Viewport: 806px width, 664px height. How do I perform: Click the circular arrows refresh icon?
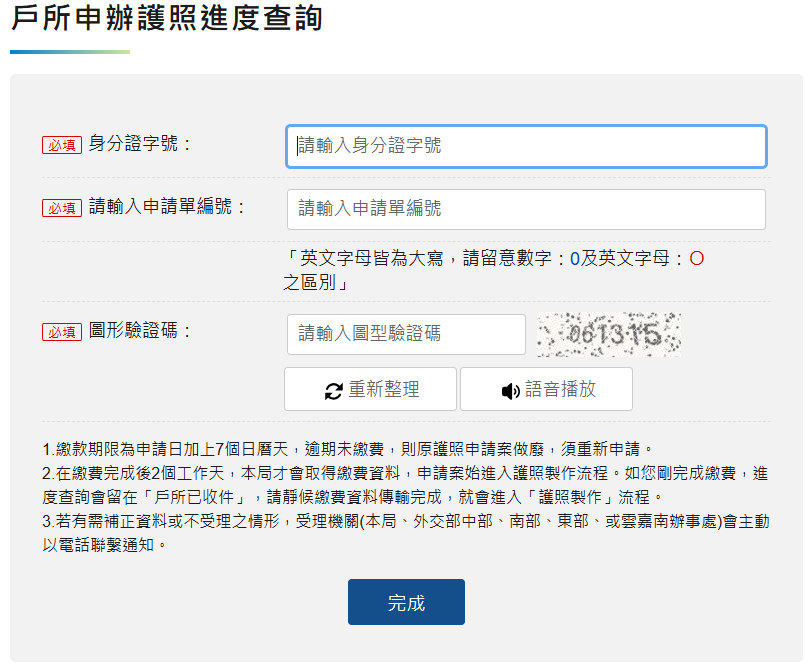pyautogui.click(x=334, y=391)
